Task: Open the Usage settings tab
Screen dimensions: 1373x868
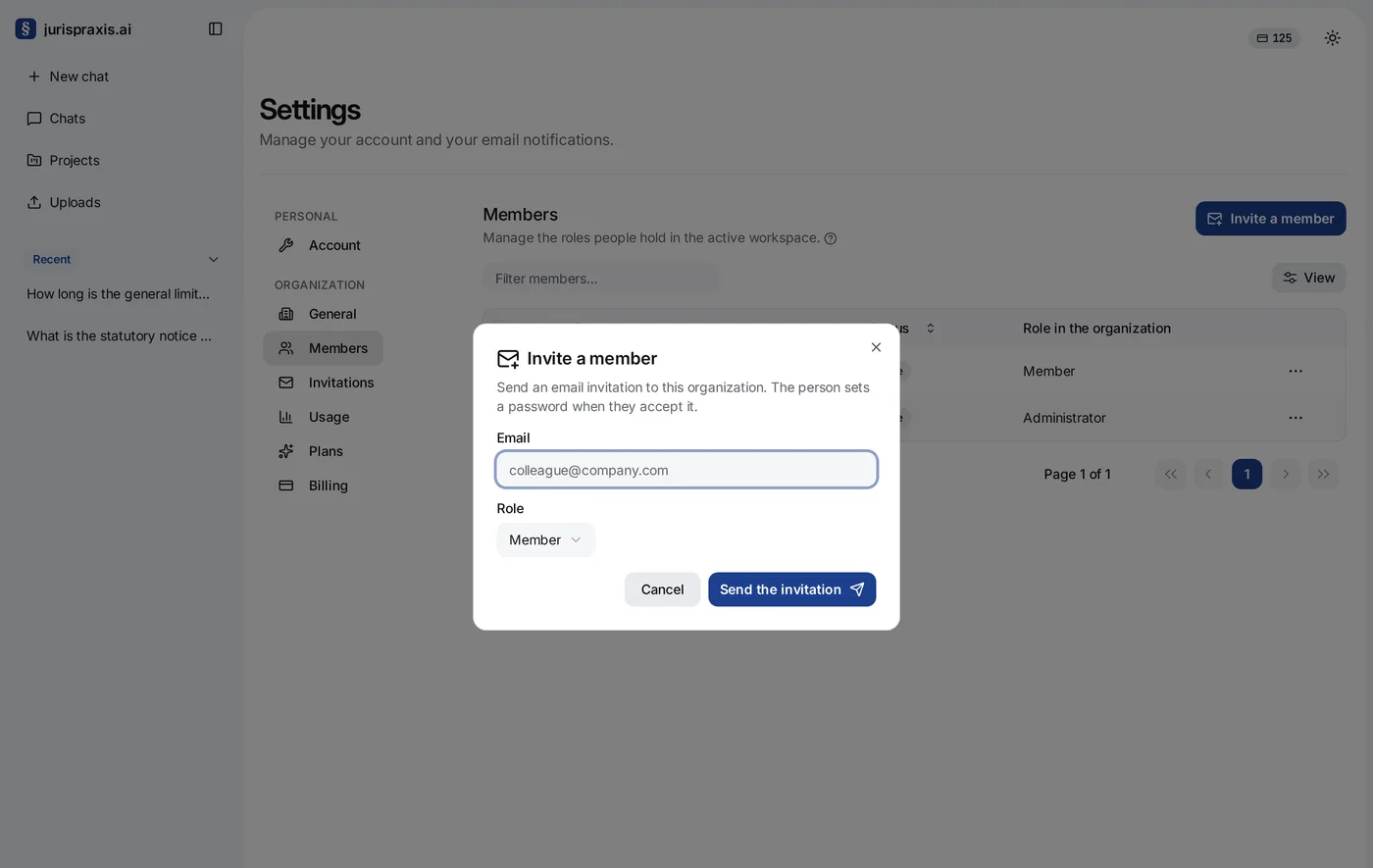Action: tap(323, 417)
